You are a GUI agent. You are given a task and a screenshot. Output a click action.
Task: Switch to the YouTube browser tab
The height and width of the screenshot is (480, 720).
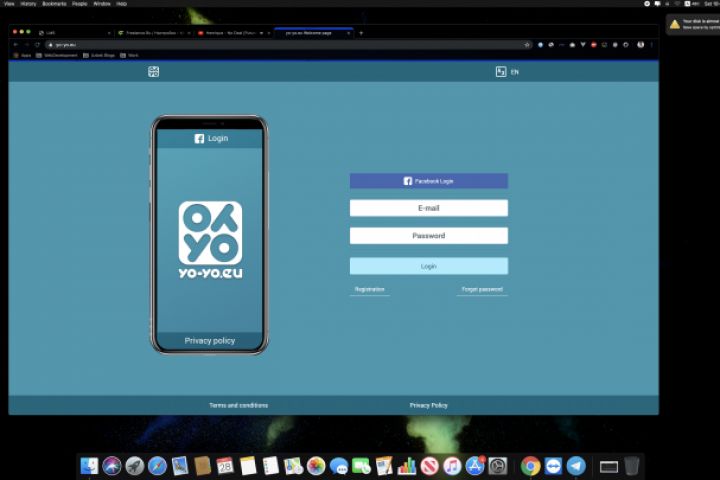[x=233, y=33]
